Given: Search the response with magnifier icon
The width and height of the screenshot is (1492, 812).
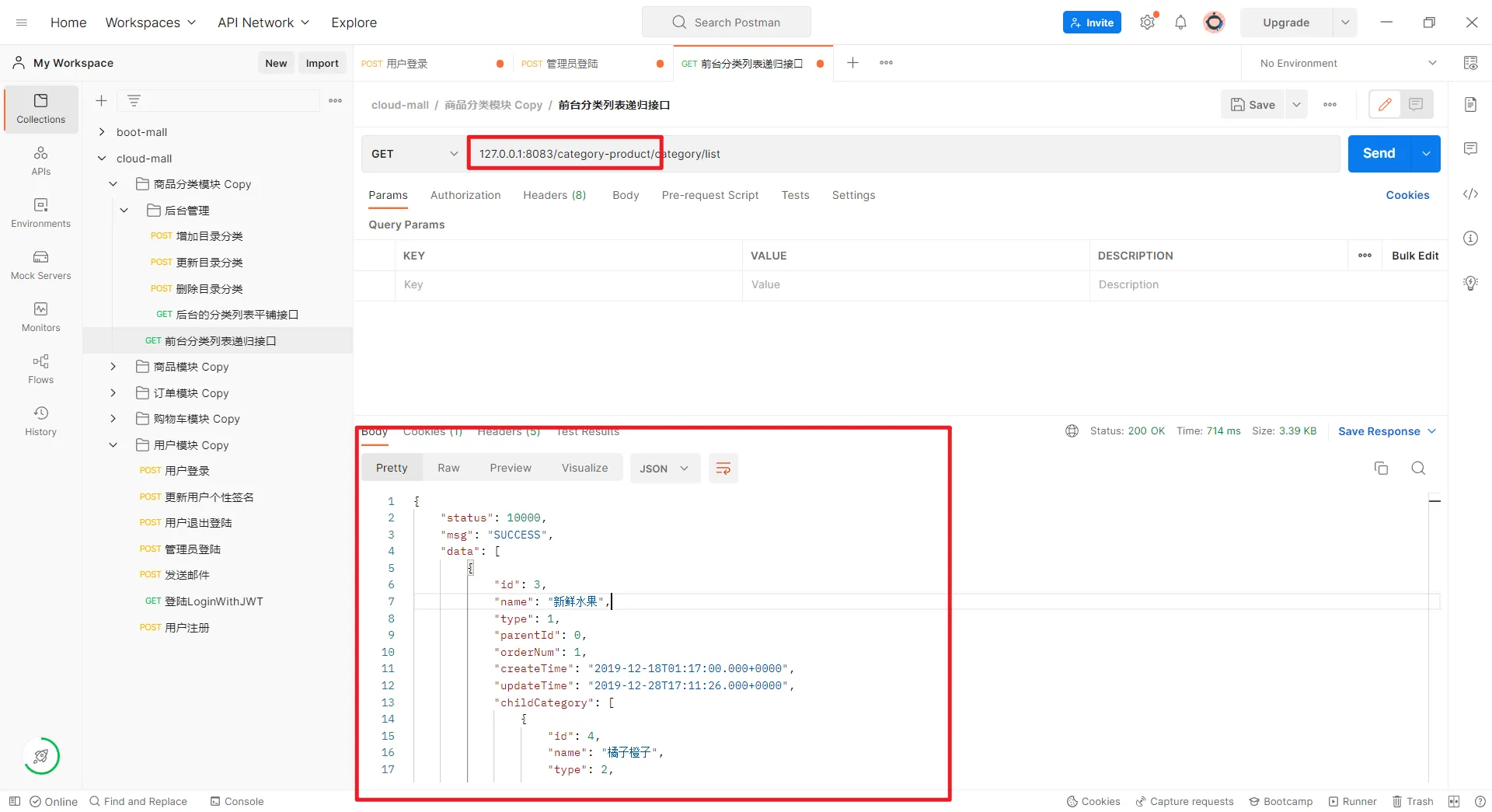Looking at the screenshot, I should (1418, 468).
